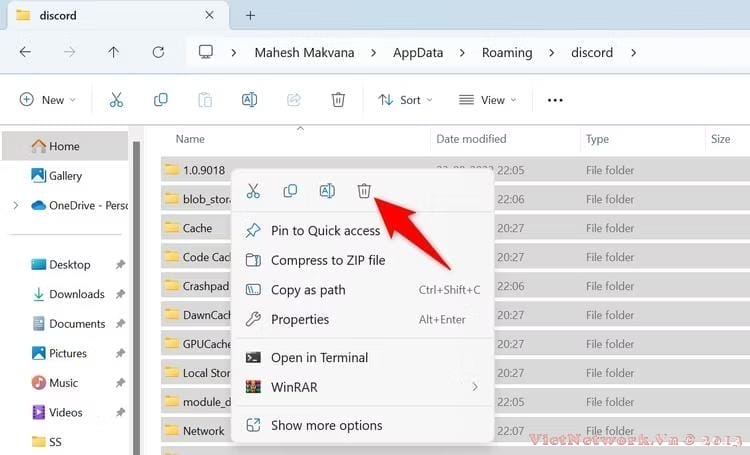Click the Cut scissors icon in context menu
Image resolution: width=750 pixels, height=455 pixels.
253,191
